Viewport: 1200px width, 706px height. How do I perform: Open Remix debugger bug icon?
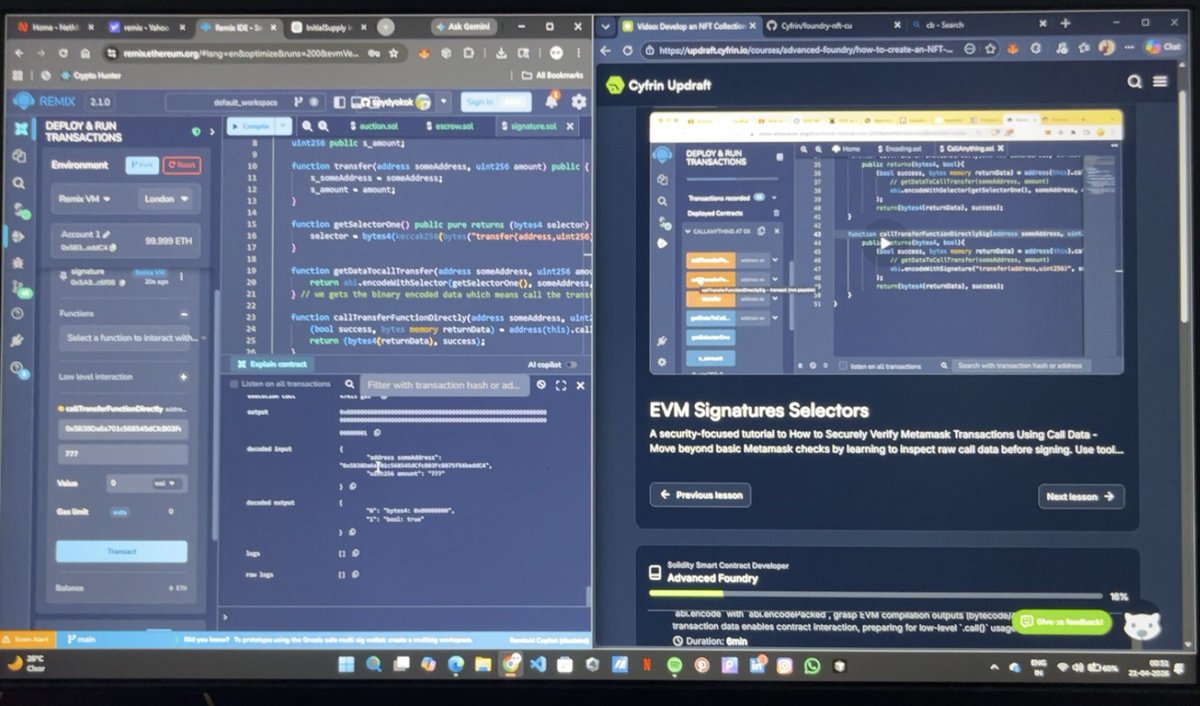click(20, 264)
